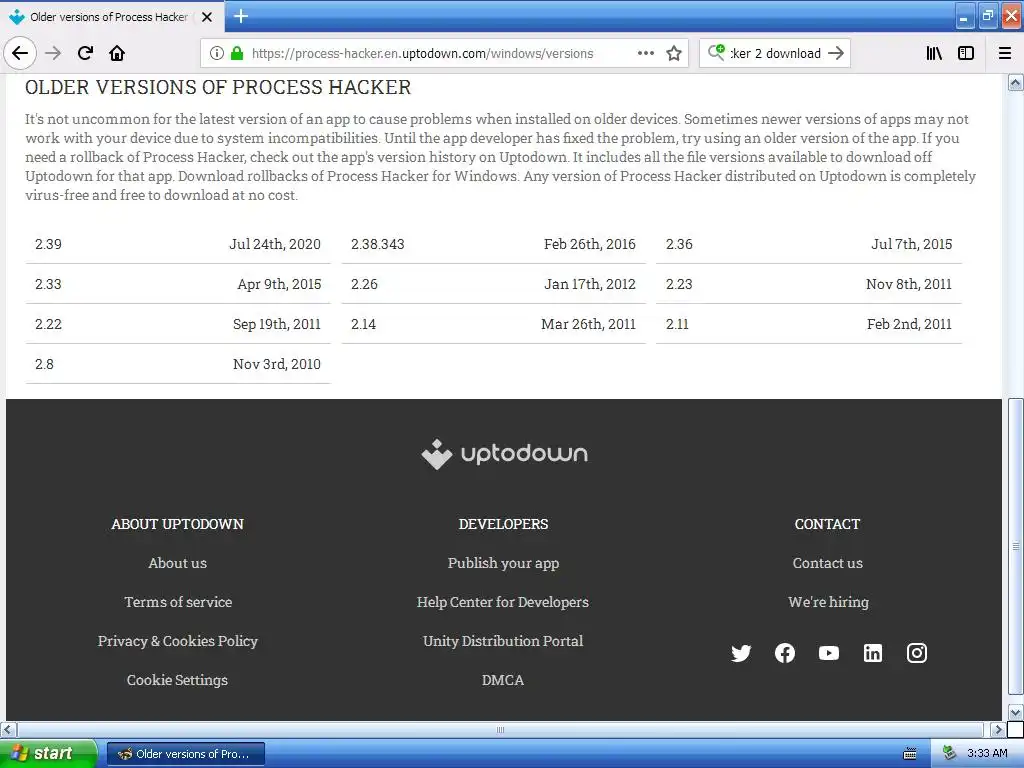
Task: Download Process Hacker version 2.39
Action: pyautogui.click(x=178, y=244)
